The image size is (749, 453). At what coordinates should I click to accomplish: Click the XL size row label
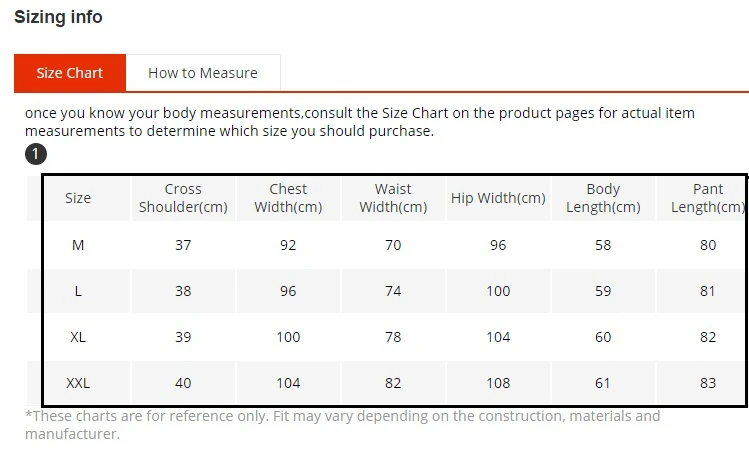coord(78,337)
